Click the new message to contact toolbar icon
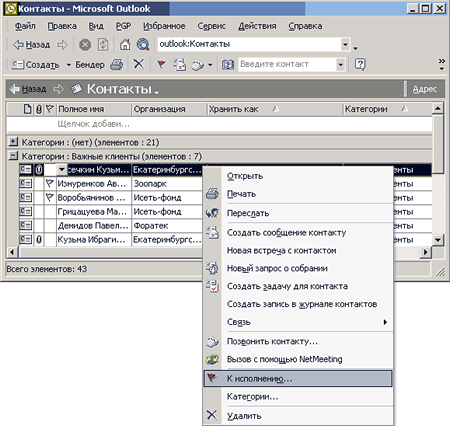The image size is (450, 426). click(179, 64)
